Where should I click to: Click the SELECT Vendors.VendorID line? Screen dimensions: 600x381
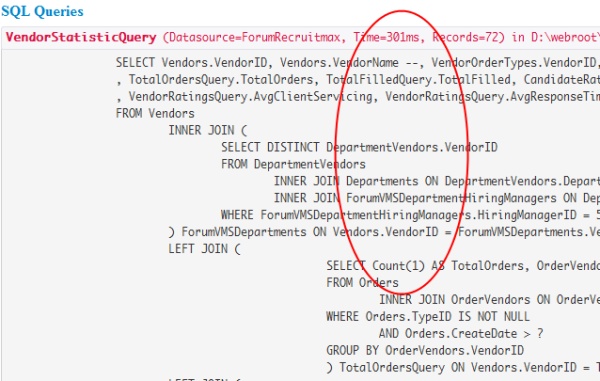(358, 62)
